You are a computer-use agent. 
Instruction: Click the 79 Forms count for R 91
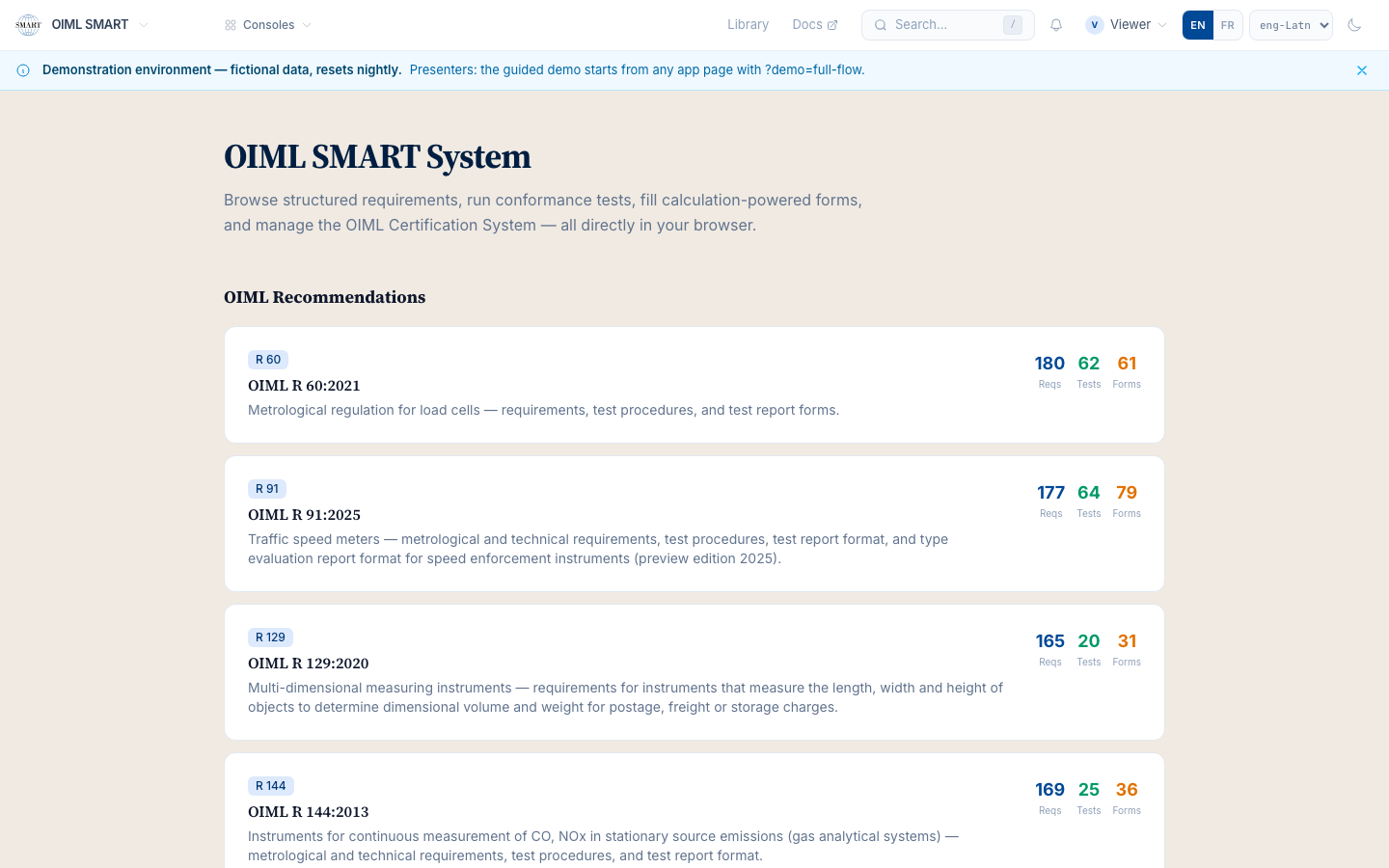1127,501
